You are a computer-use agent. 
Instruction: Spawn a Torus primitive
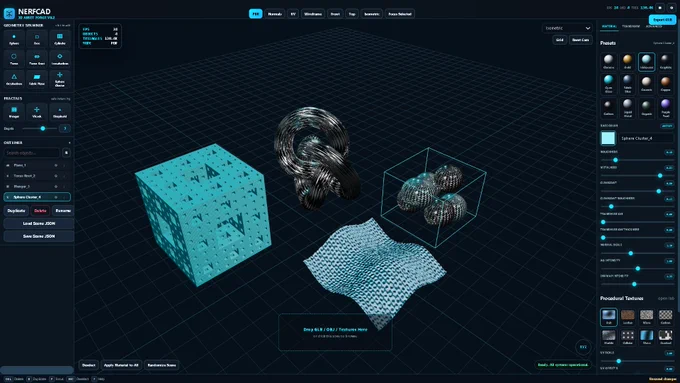14,59
